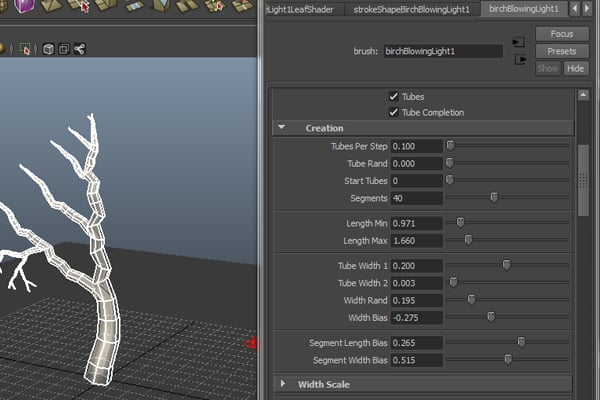Image resolution: width=600 pixels, height=400 pixels.
Task: Select the birchBlowingLight1 tab
Action: point(521,9)
